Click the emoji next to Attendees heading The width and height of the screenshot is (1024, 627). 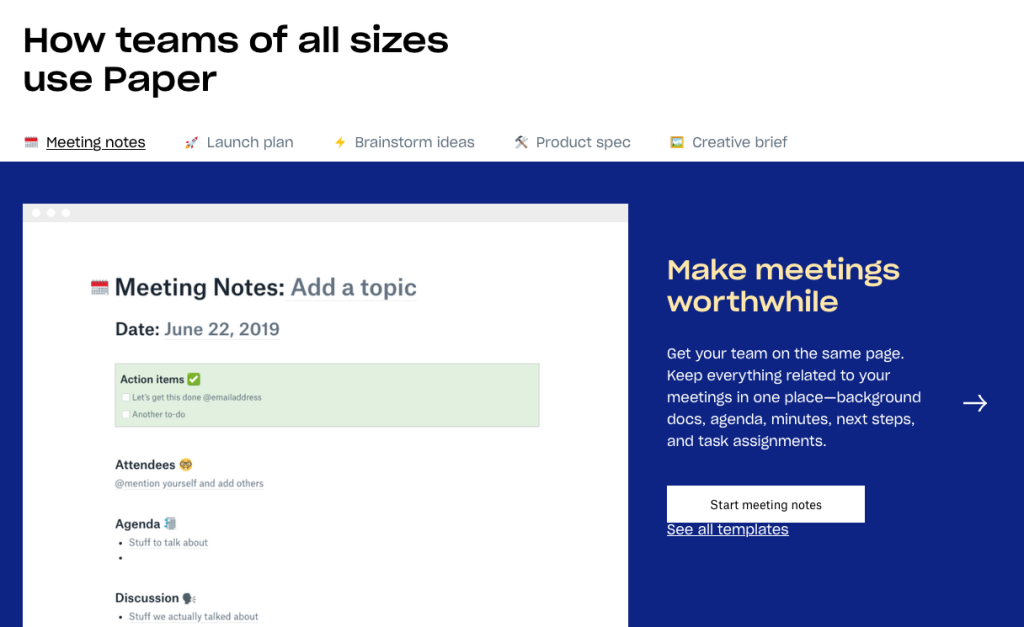[x=185, y=465]
